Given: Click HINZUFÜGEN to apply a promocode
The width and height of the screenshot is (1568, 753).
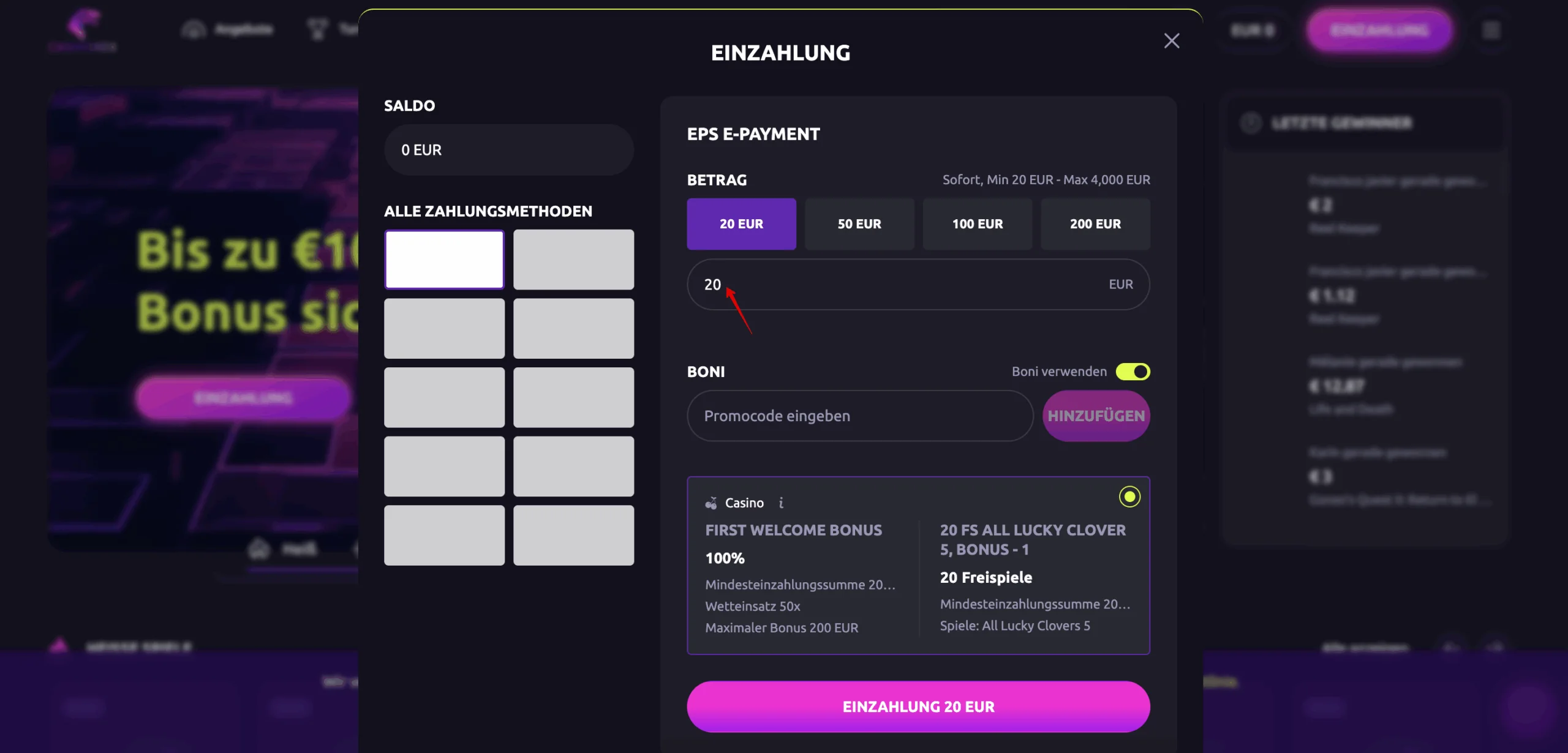Looking at the screenshot, I should (x=1096, y=416).
